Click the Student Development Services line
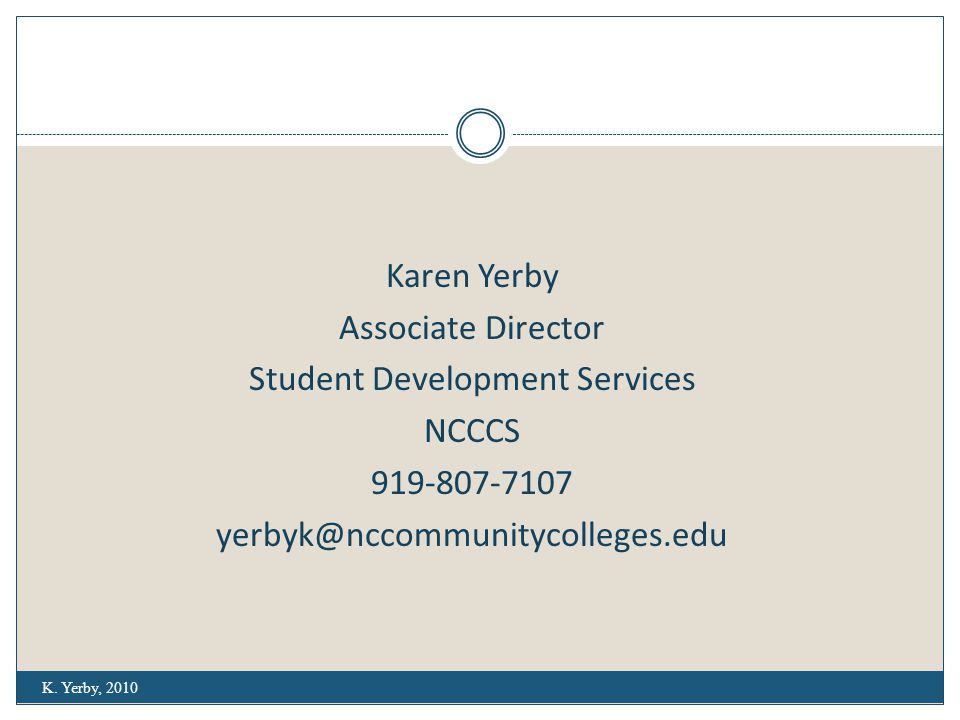 [x=471, y=379]
